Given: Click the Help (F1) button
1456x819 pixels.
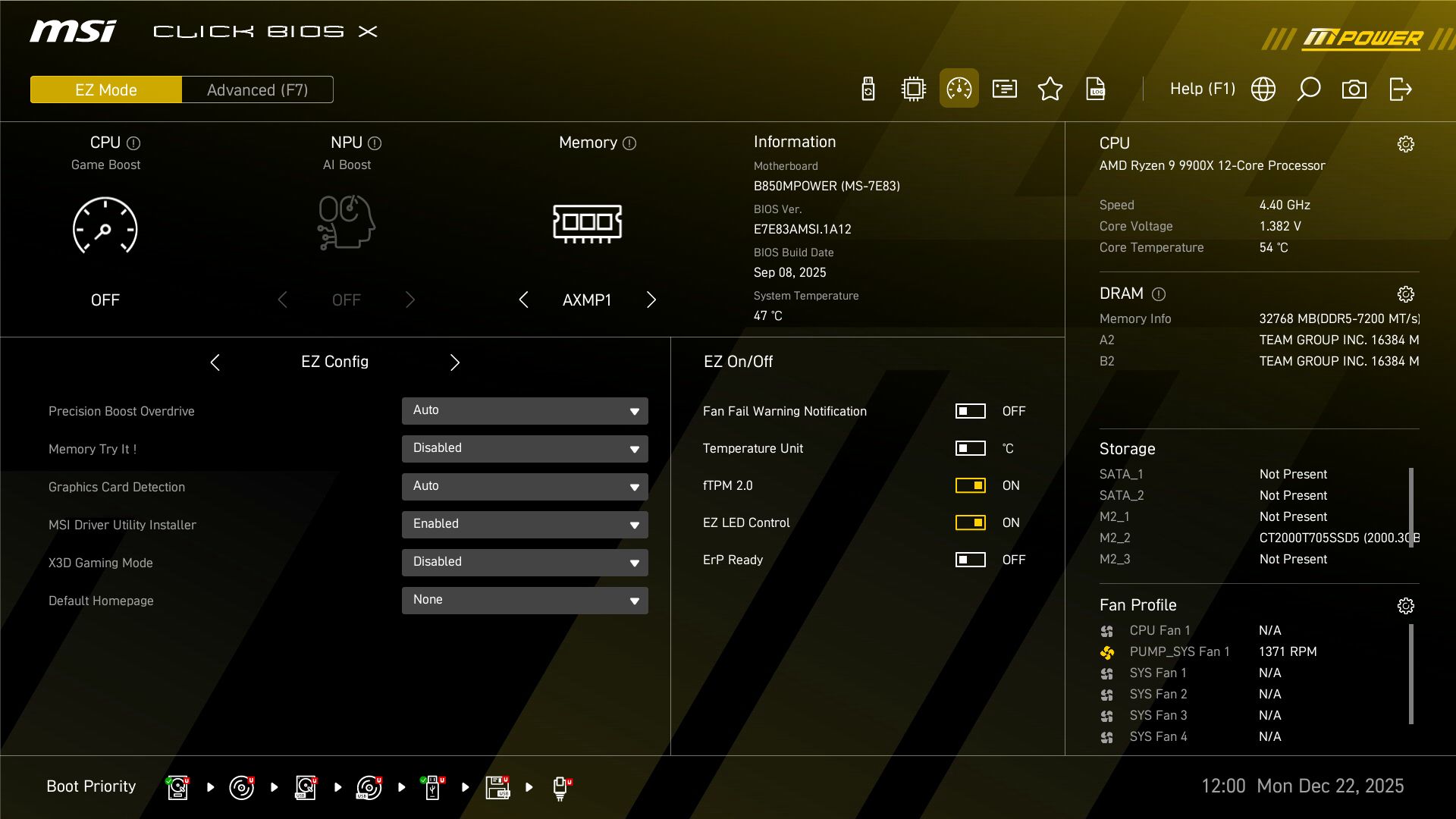Looking at the screenshot, I should pyautogui.click(x=1203, y=89).
